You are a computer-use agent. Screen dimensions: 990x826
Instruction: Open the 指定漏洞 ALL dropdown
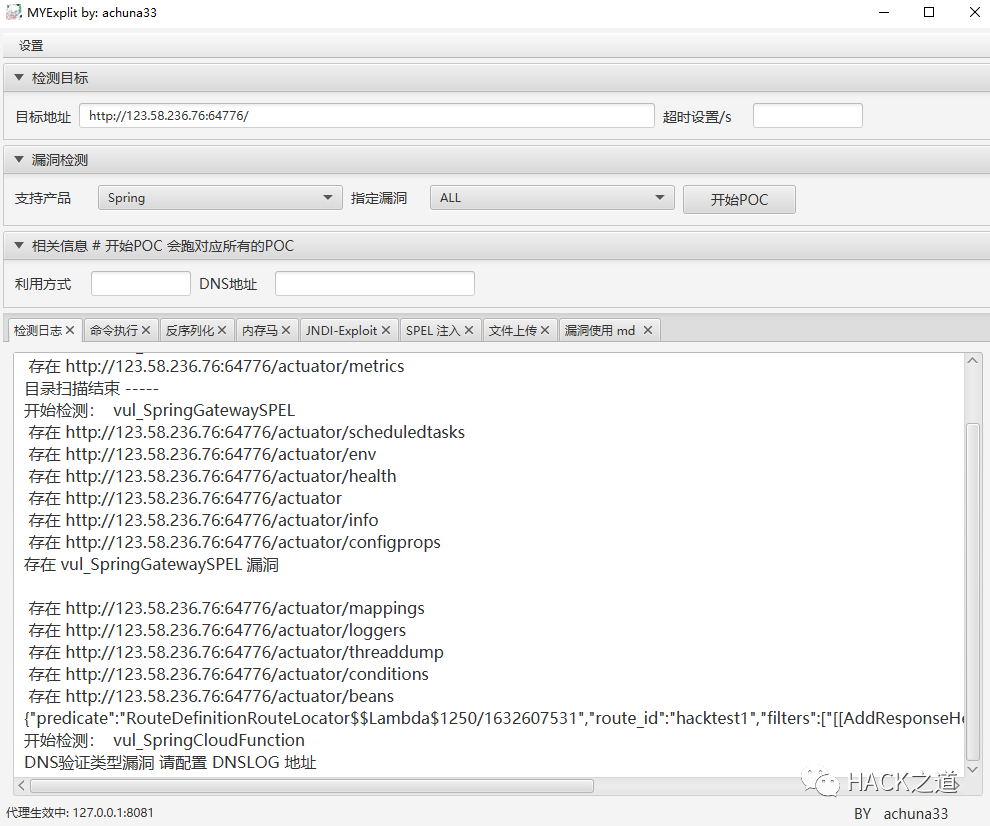coord(552,198)
